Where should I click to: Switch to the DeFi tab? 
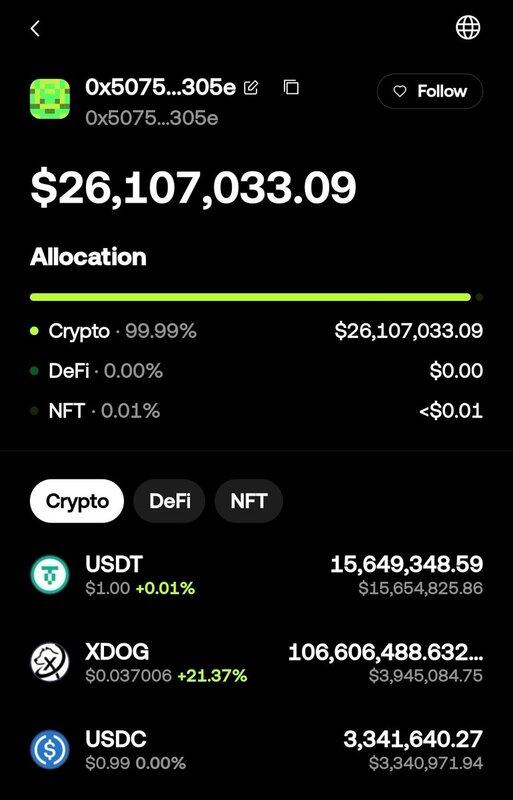pos(169,501)
